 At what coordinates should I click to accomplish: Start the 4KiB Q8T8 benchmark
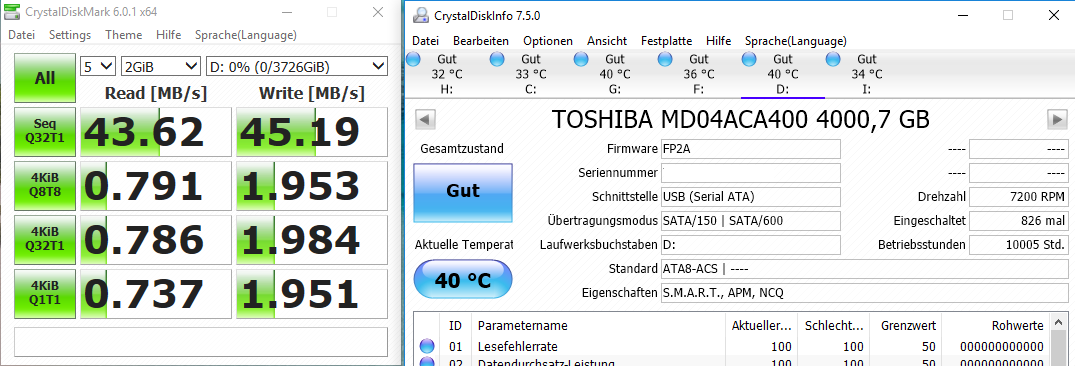coord(45,186)
